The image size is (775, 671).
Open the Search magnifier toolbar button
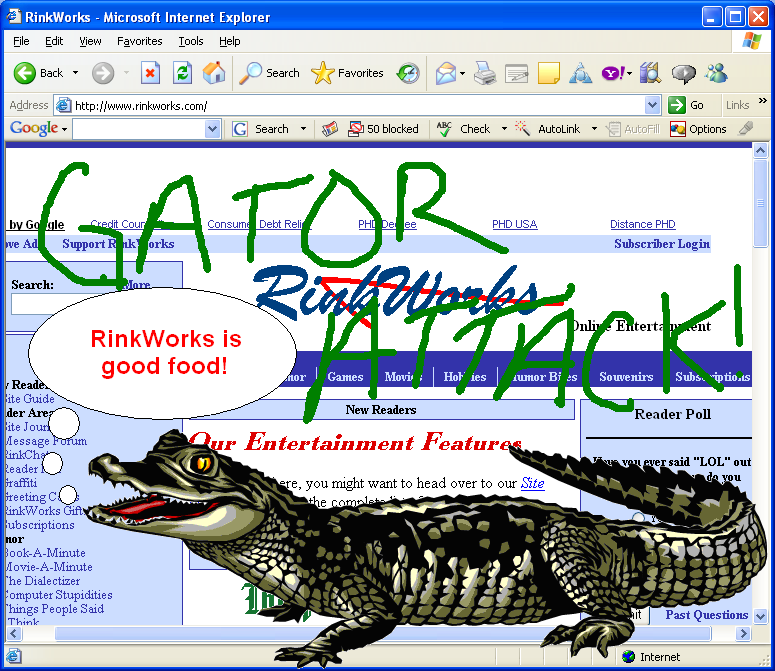[269, 73]
